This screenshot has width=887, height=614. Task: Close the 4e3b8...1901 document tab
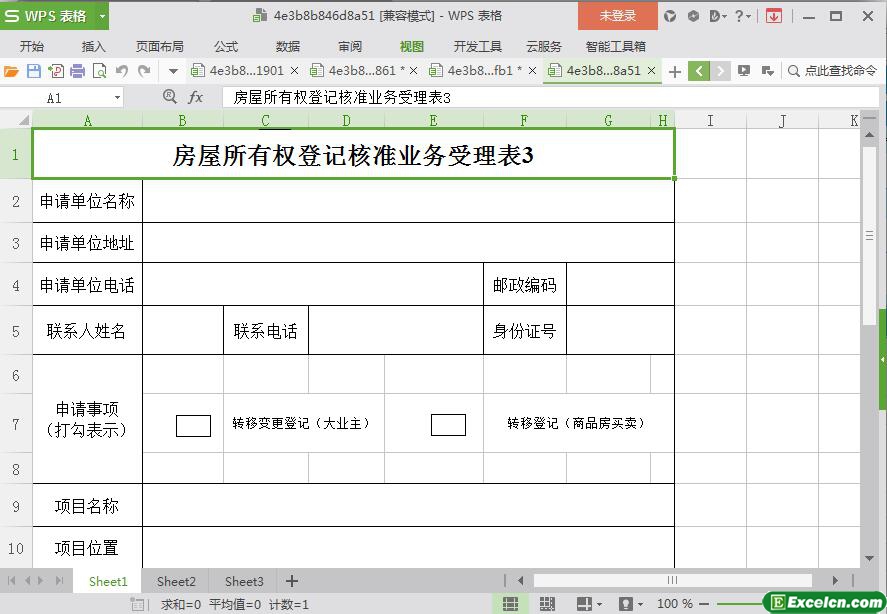point(294,71)
